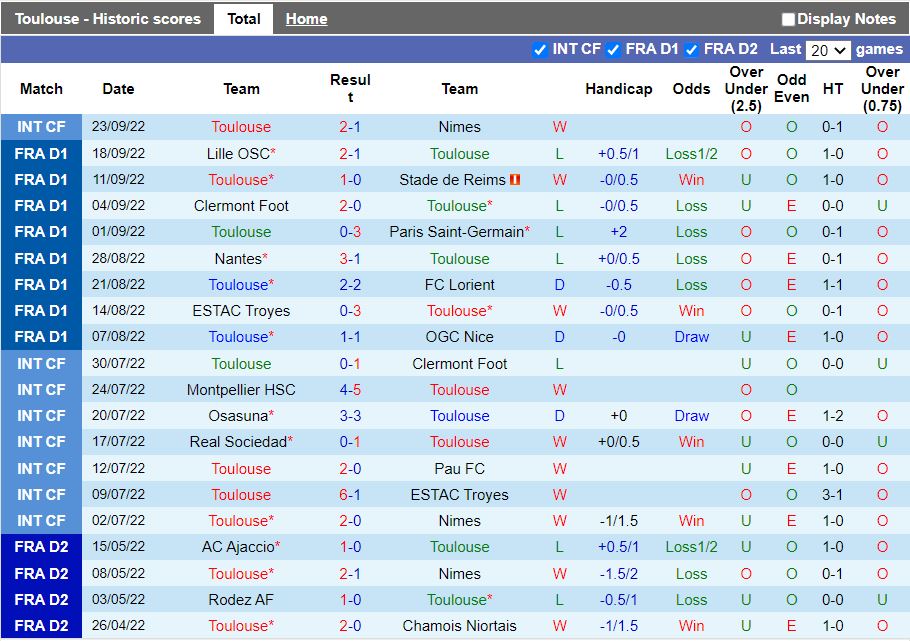Viewport: 910px width, 641px height.
Task: Click the red card icon beside Stade de Reims
Action: tap(516, 180)
